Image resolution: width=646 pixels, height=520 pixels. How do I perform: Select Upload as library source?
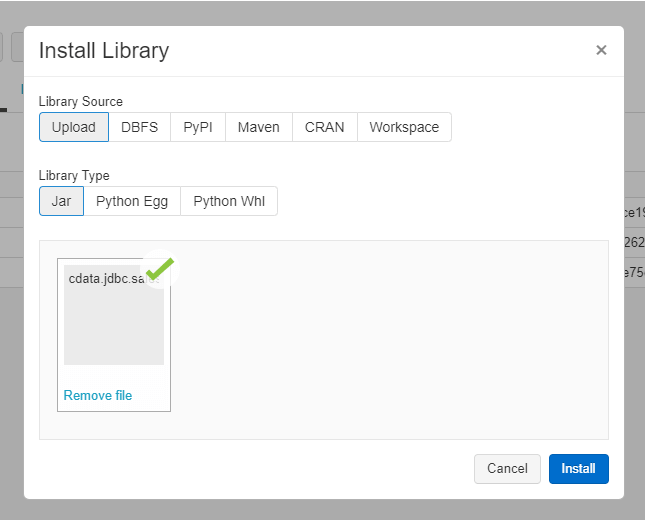click(x=74, y=127)
